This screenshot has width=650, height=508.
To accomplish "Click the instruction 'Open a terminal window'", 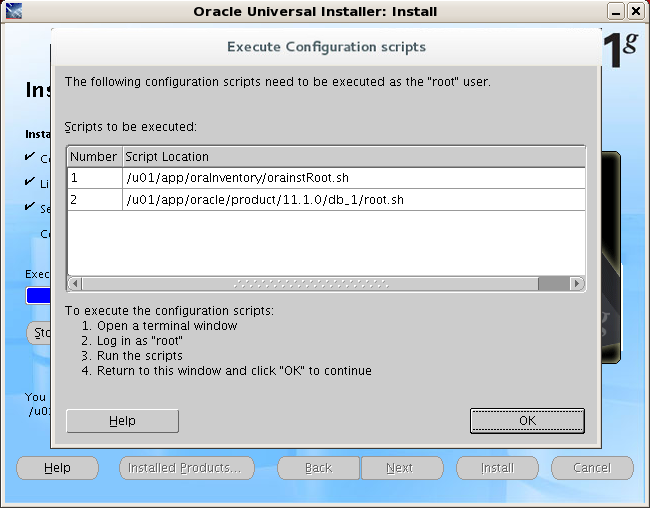I will (167, 326).
